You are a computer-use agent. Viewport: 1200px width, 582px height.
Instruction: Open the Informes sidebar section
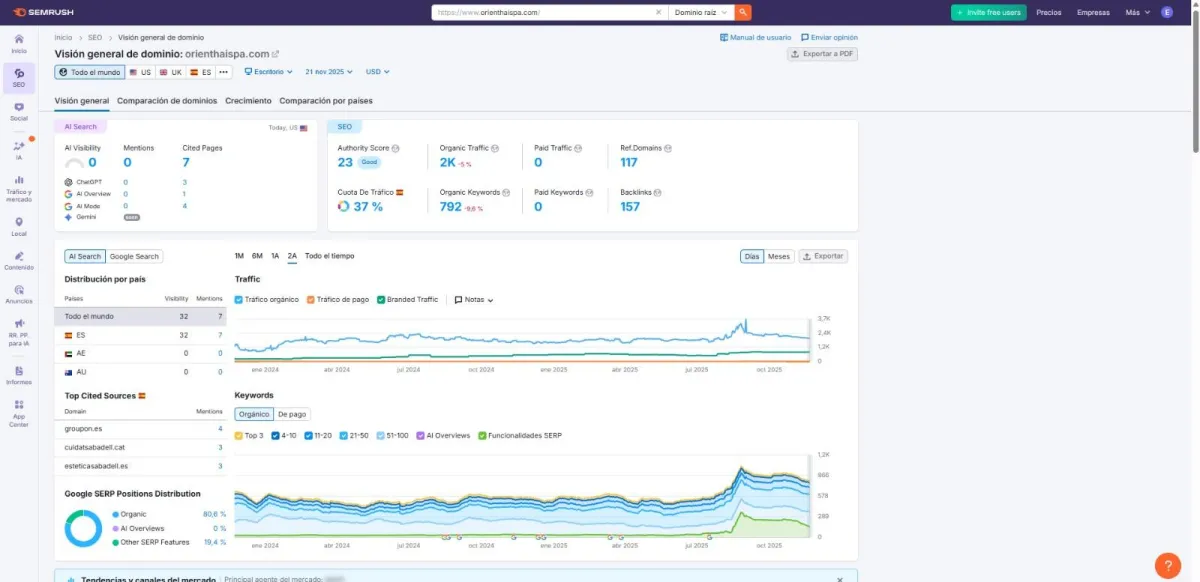pos(19,375)
